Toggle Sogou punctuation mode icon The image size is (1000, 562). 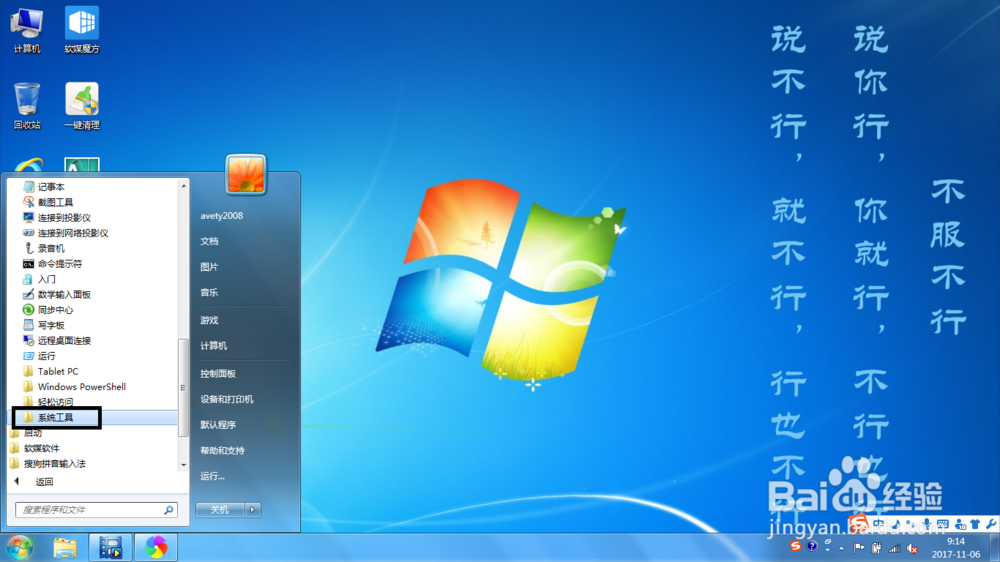coord(911,524)
